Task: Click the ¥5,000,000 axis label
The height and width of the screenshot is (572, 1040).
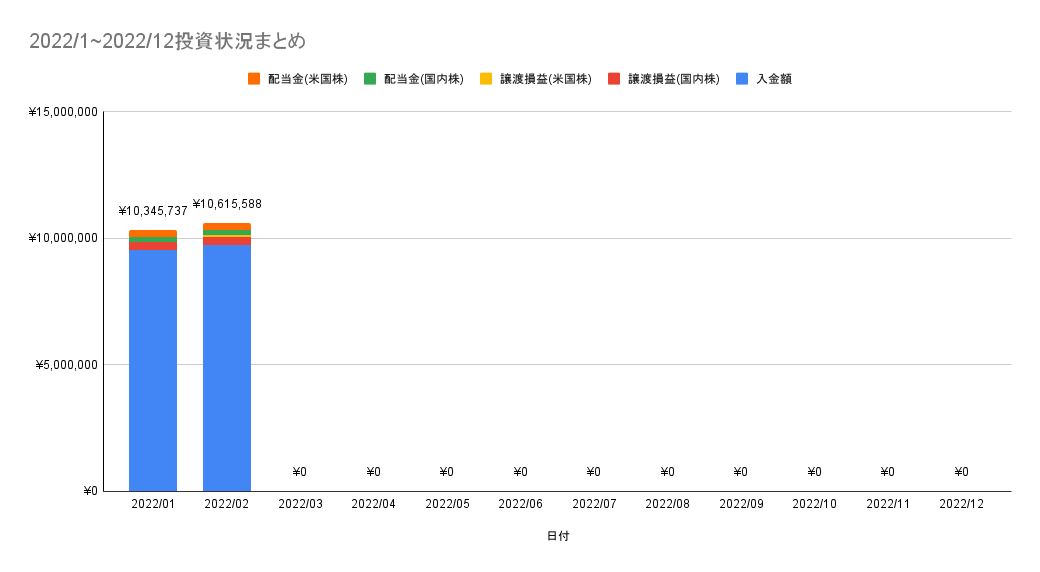Action: tap(66, 365)
